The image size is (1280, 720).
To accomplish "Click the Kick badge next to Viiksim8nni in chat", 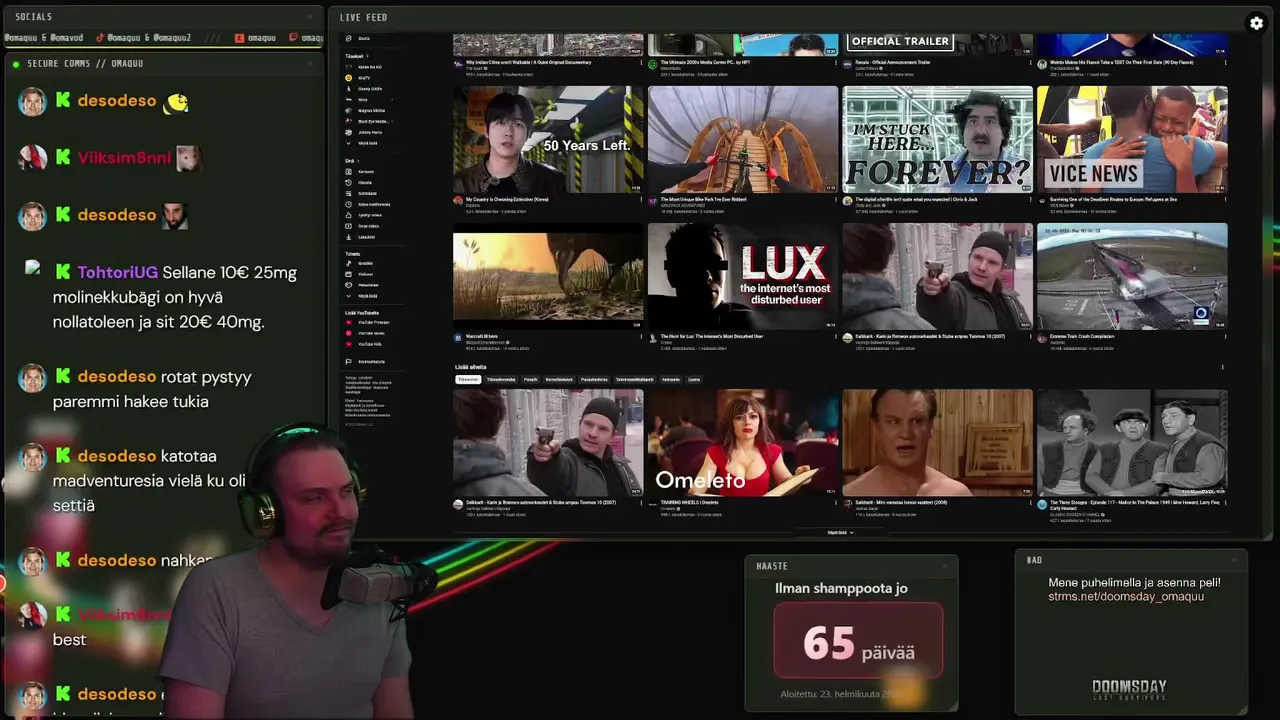I will tap(63, 157).
